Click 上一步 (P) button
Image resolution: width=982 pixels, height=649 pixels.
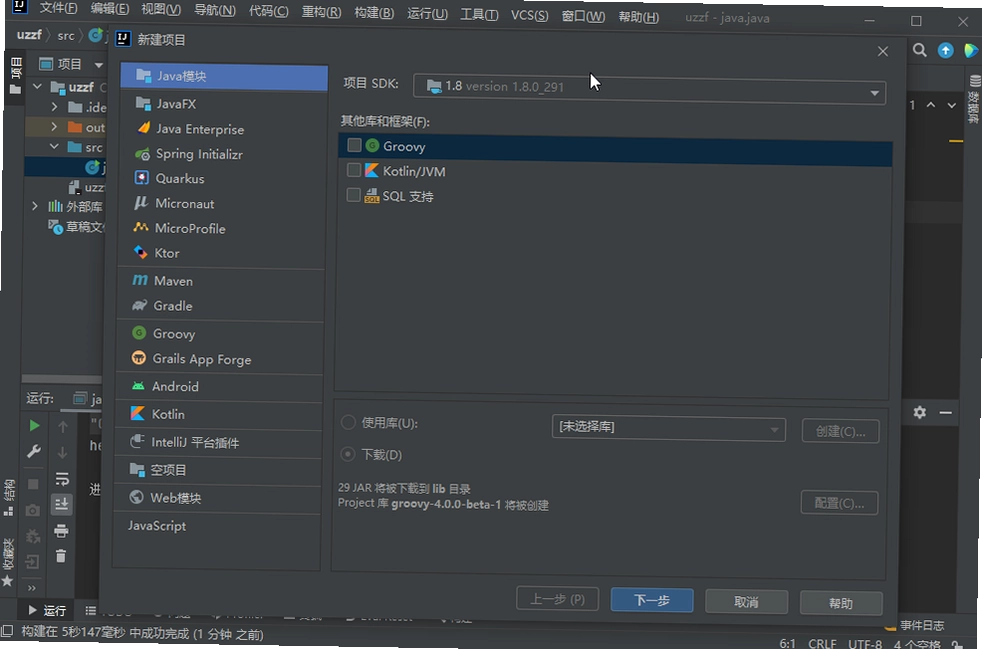[x=557, y=599]
